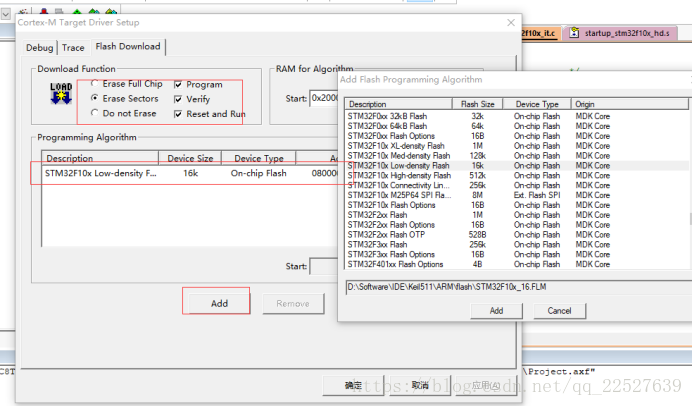The image size is (693, 406).
Task: Select STM32F10x Flash Options row
Action: 517,205
